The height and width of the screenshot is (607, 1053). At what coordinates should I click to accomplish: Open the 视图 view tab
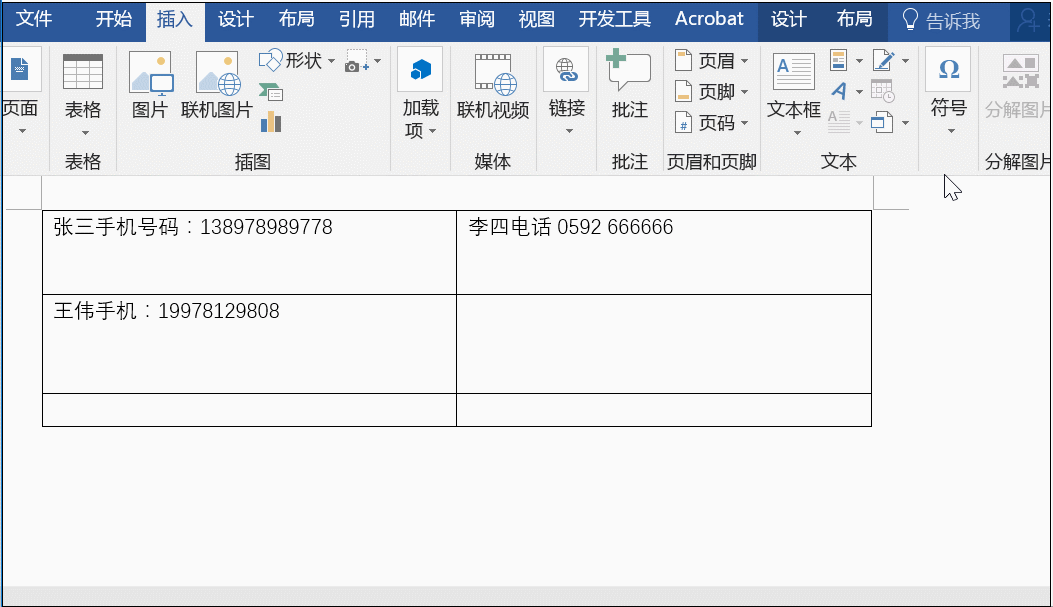(537, 19)
